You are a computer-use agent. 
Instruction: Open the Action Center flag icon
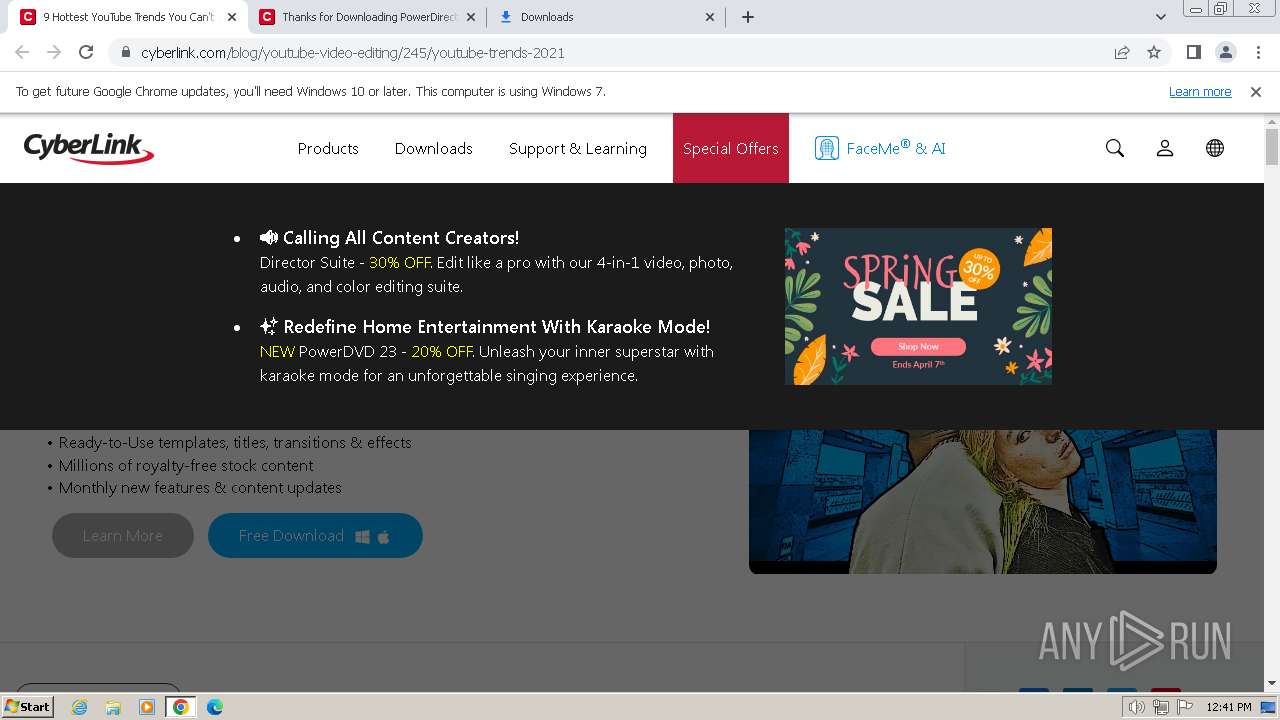coord(1183,707)
